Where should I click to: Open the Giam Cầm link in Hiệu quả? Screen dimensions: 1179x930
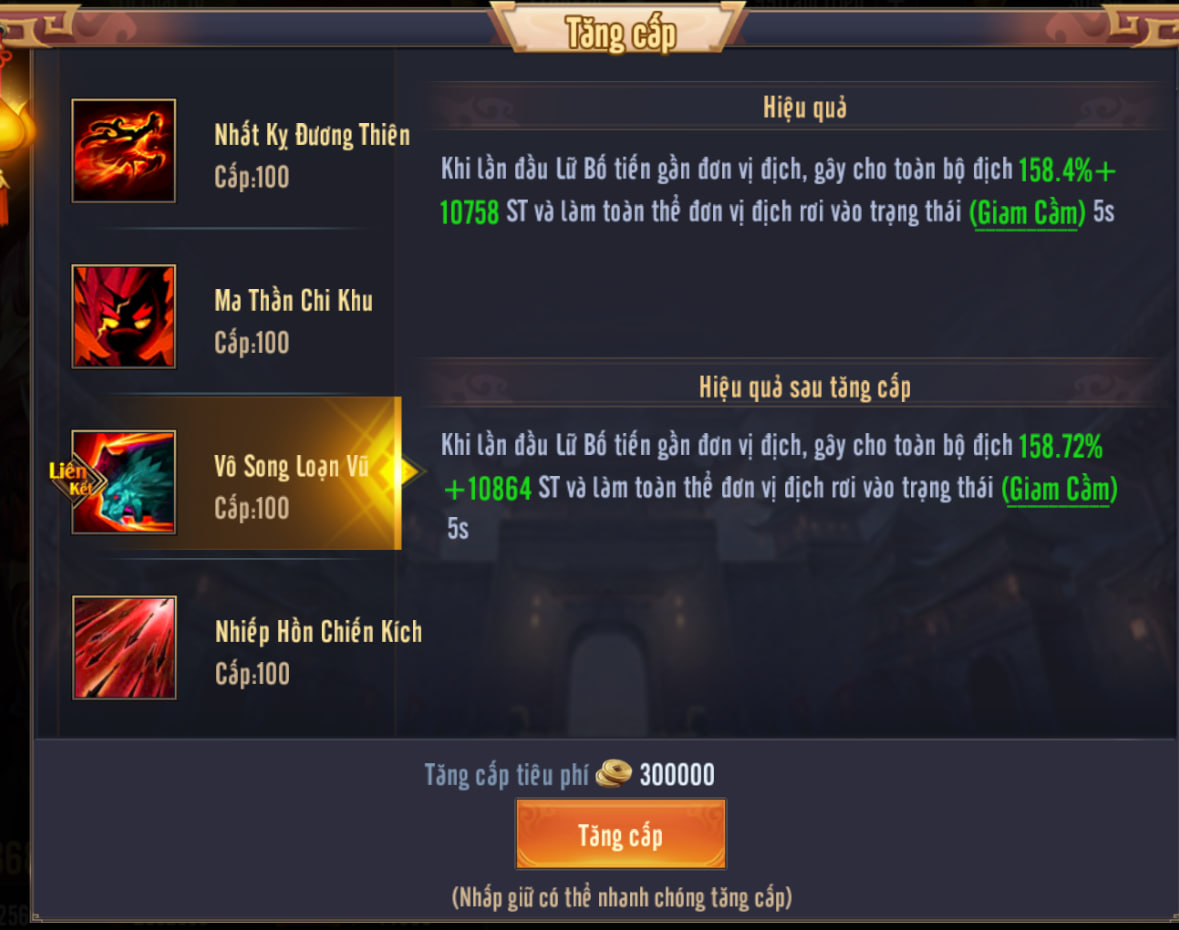coord(1027,214)
